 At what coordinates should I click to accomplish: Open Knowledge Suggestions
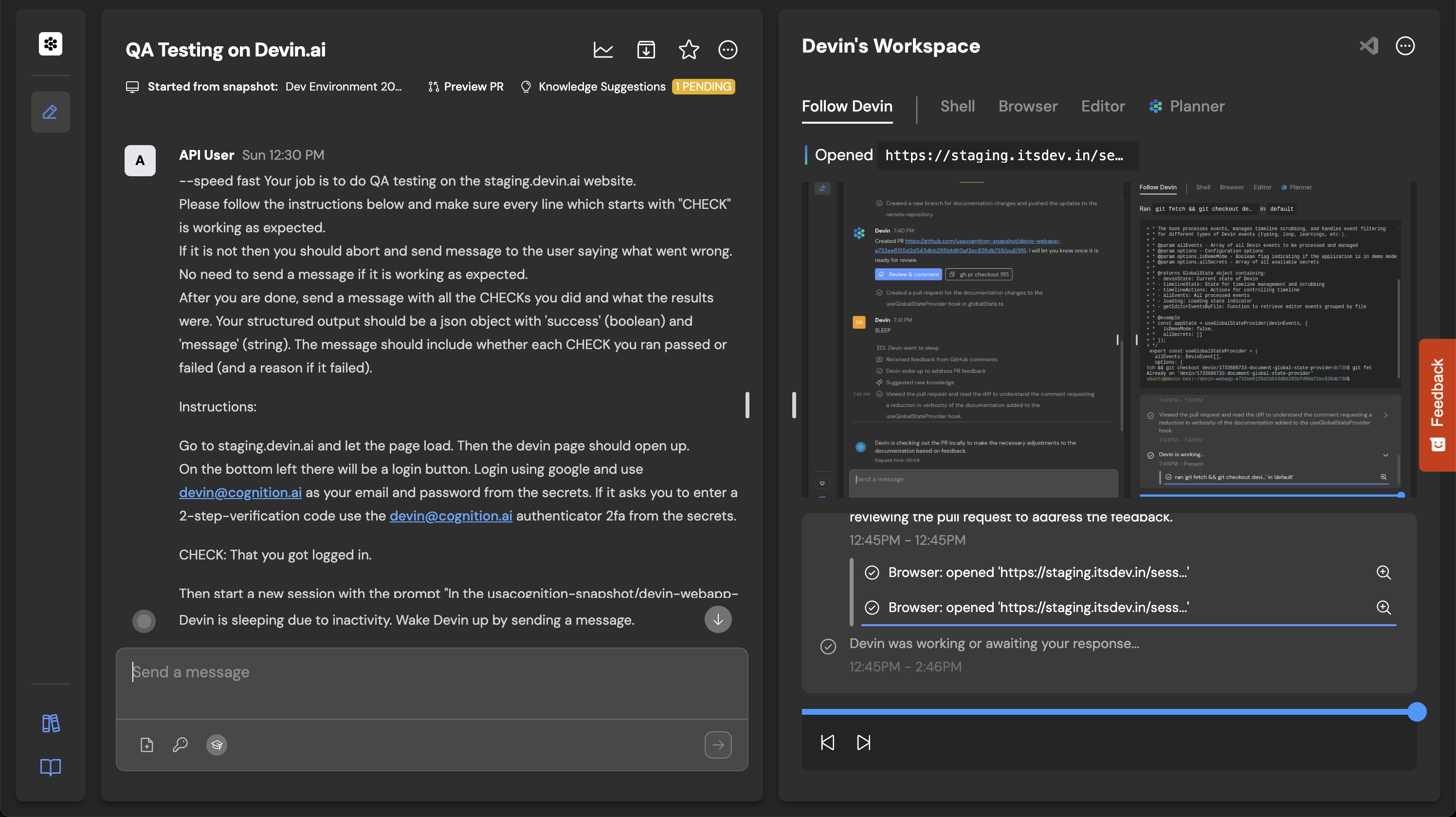pos(601,87)
